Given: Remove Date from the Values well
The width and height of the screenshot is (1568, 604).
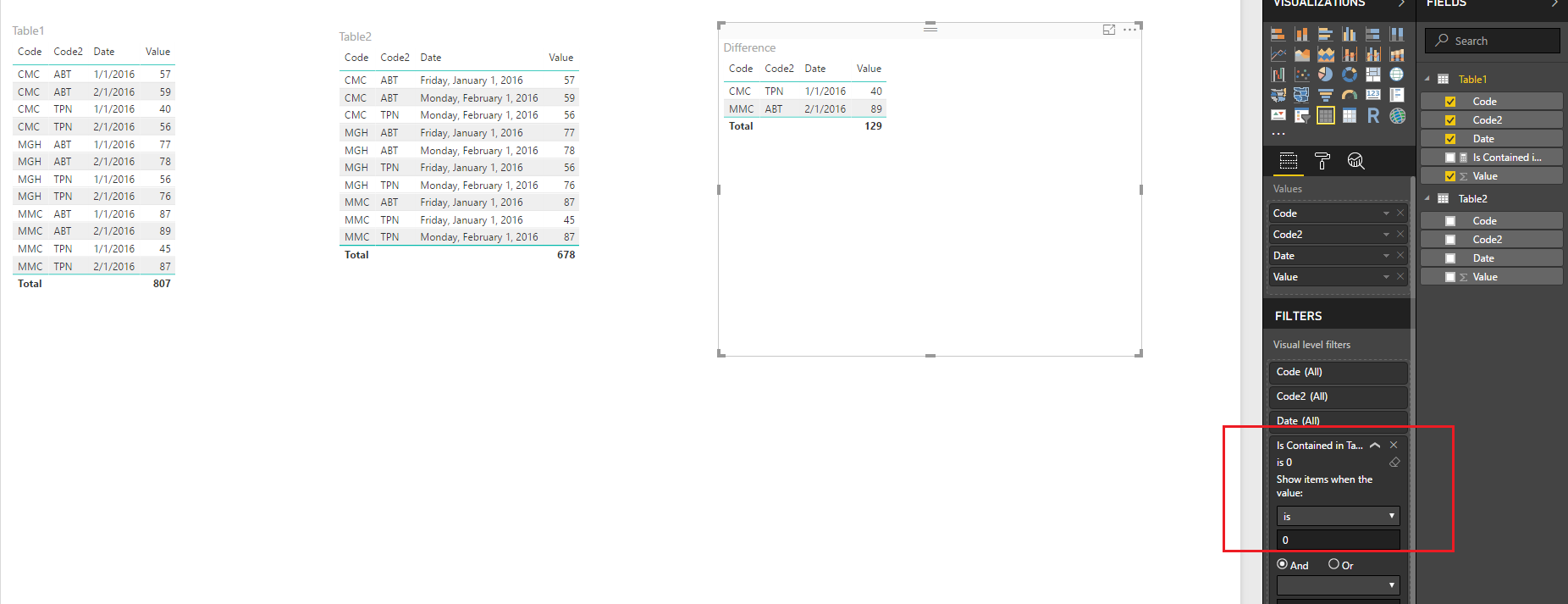Looking at the screenshot, I should point(1400,256).
